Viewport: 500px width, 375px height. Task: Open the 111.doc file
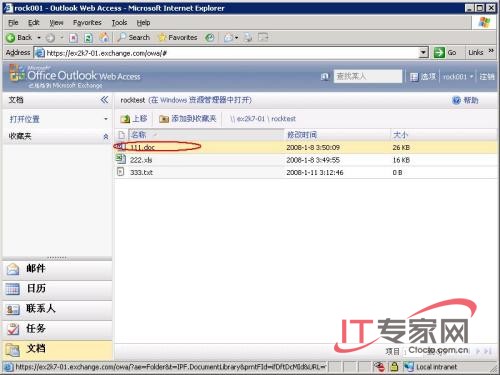[x=142, y=147]
